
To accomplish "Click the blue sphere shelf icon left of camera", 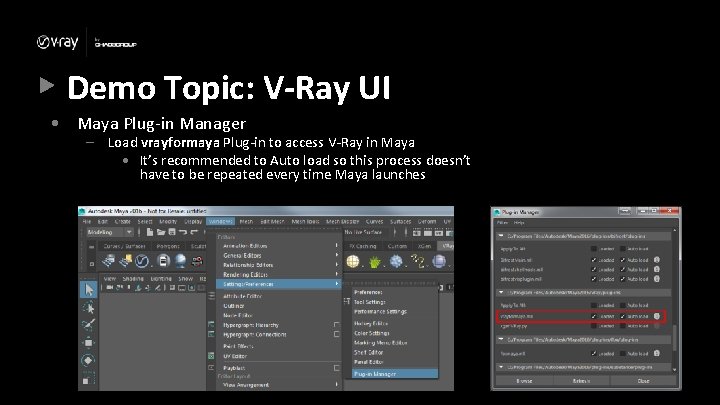I will coord(180,261).
